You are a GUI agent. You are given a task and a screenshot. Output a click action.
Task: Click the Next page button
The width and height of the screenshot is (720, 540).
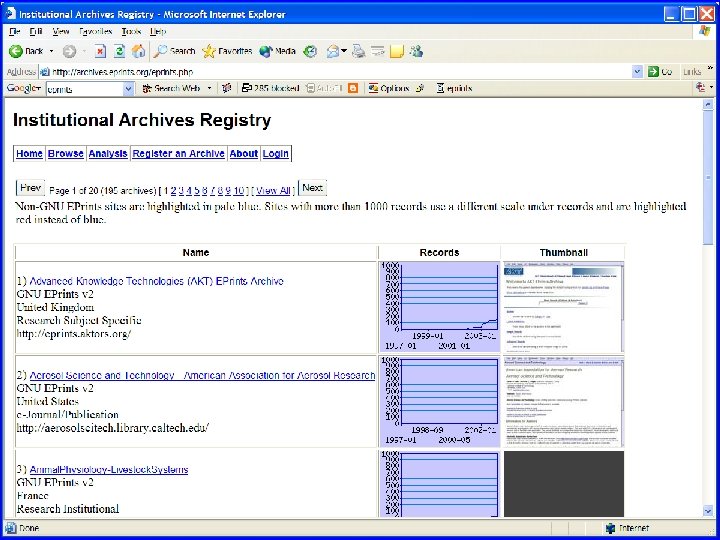point(313,188)
